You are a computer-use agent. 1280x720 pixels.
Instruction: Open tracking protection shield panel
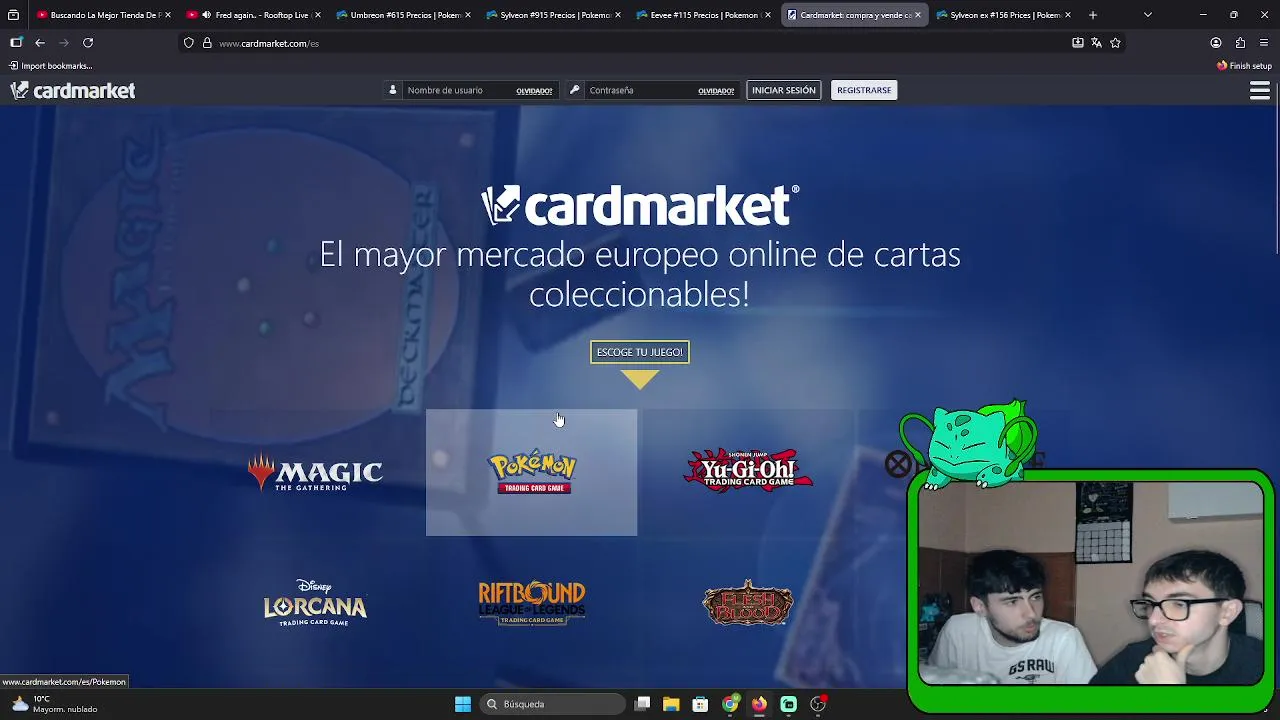(x=188, y=43)
